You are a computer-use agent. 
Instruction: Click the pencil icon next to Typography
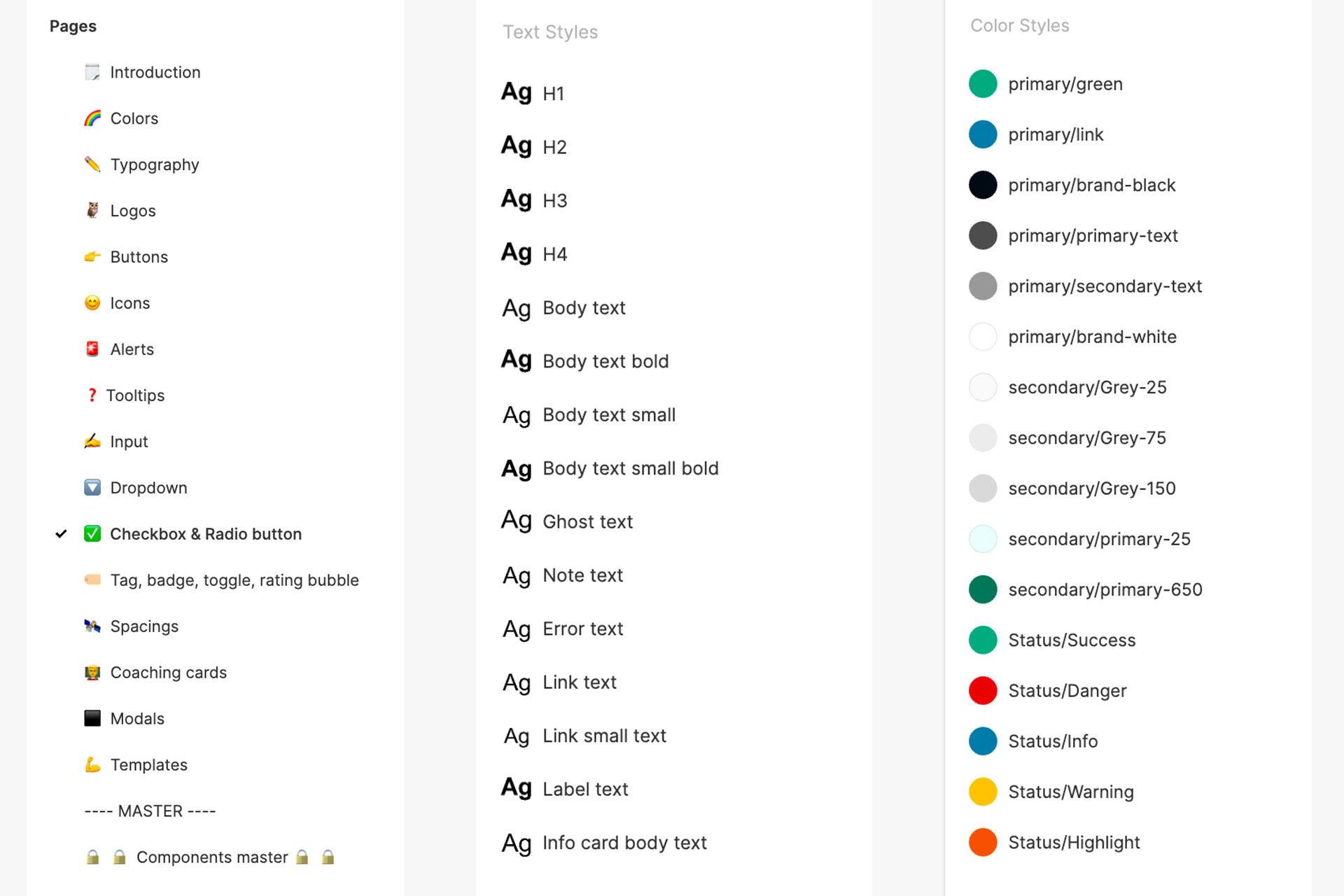pos(92,164)
